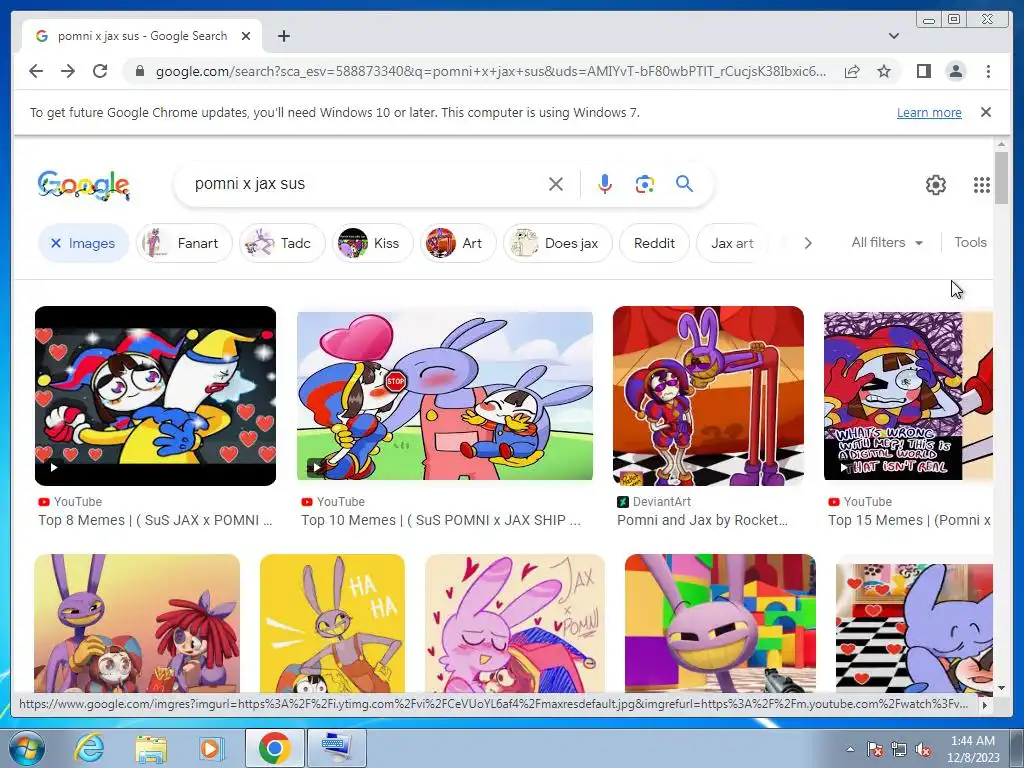Apply the Jax art filter chip
The image size is (1024, 768).
click(731, 243)
